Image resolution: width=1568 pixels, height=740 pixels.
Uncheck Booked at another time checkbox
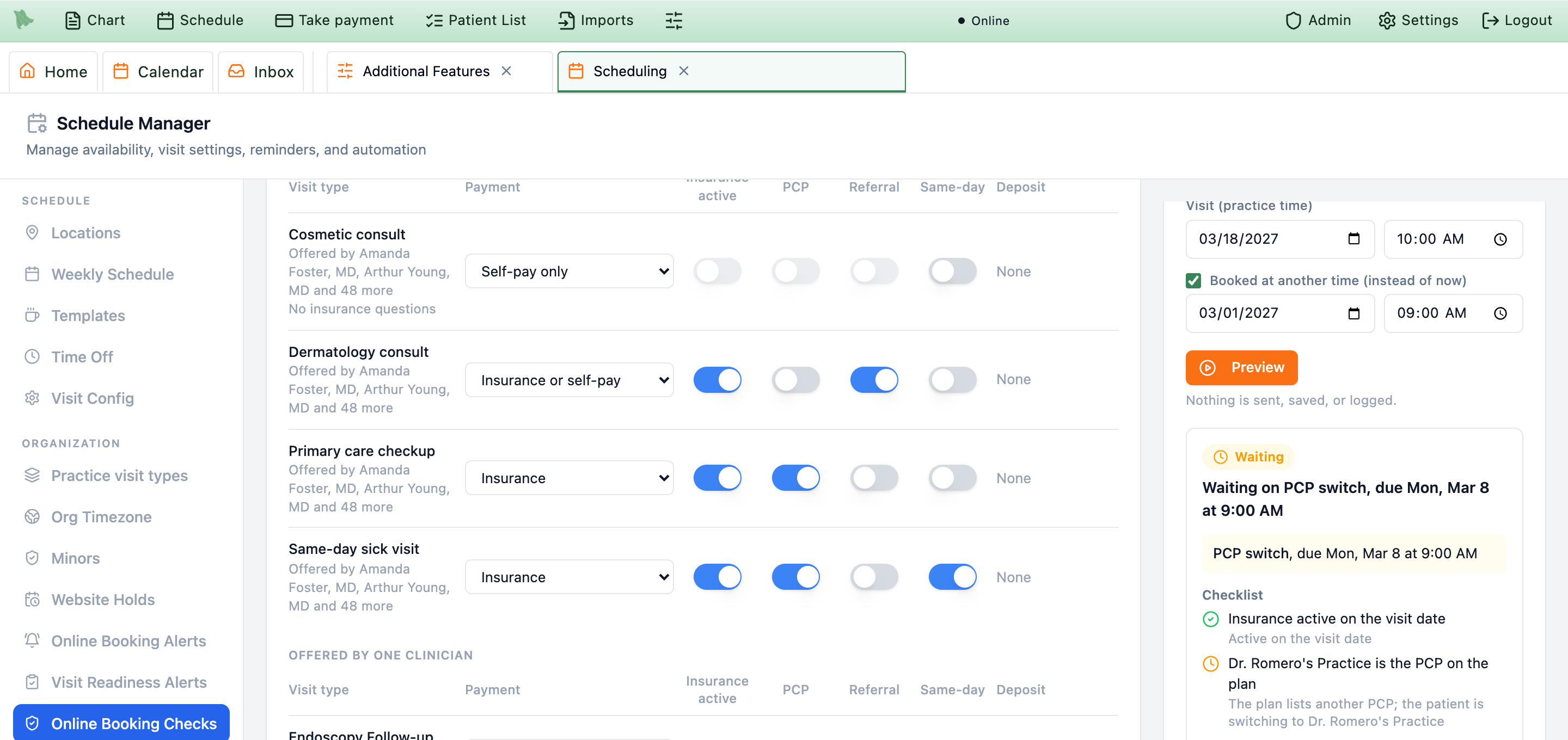click(1193, 281)
